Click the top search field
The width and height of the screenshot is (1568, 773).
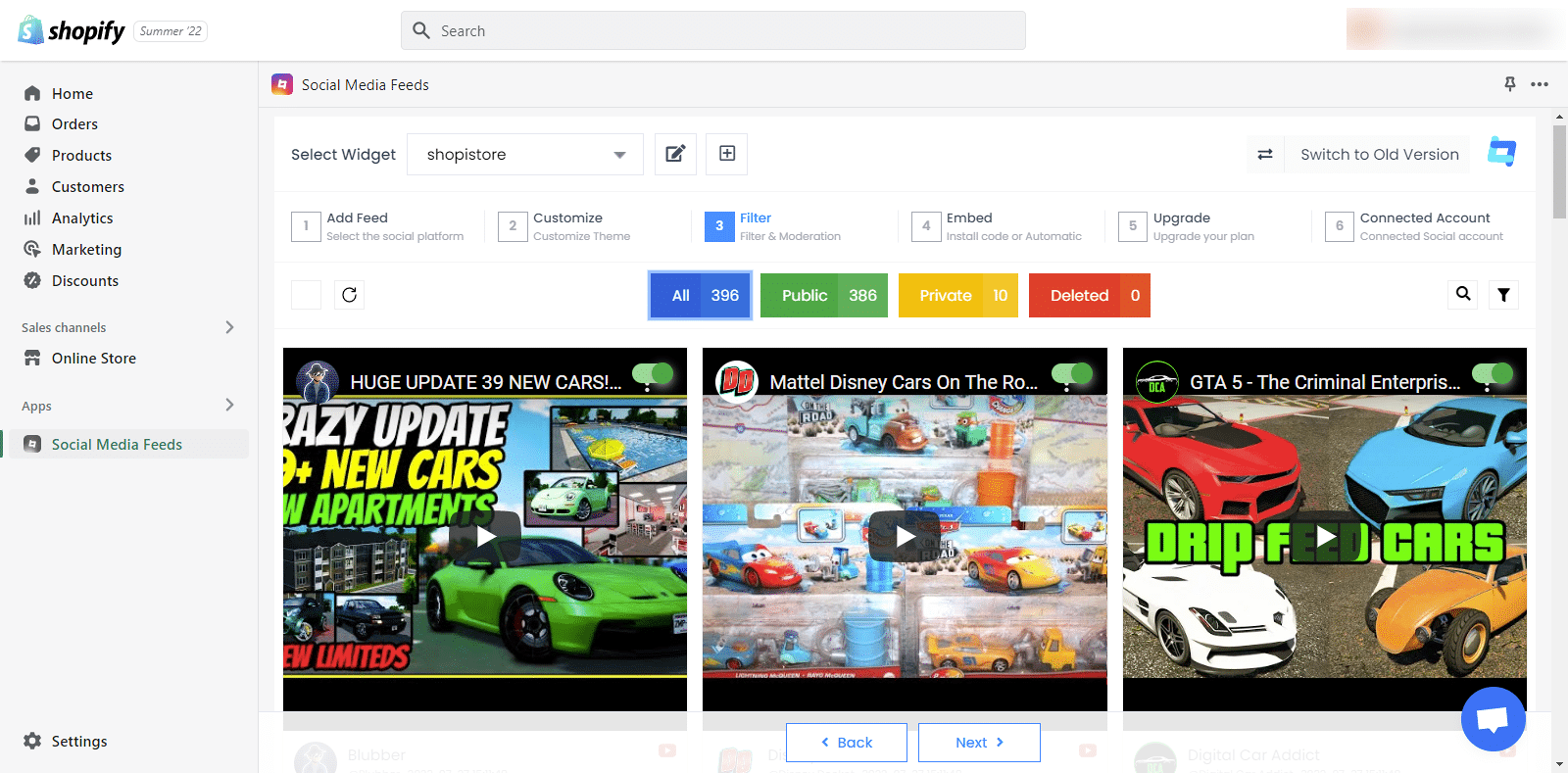[x=712, y=30]
